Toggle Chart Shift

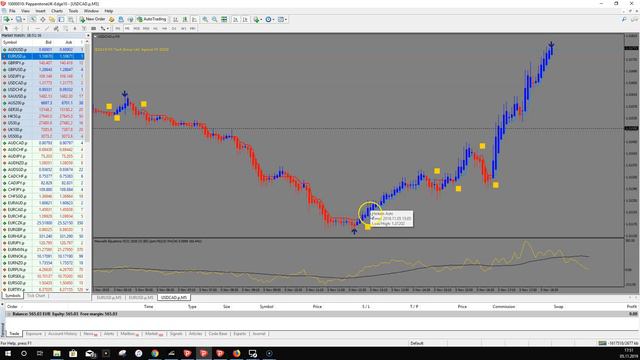[x=245, y=19]
